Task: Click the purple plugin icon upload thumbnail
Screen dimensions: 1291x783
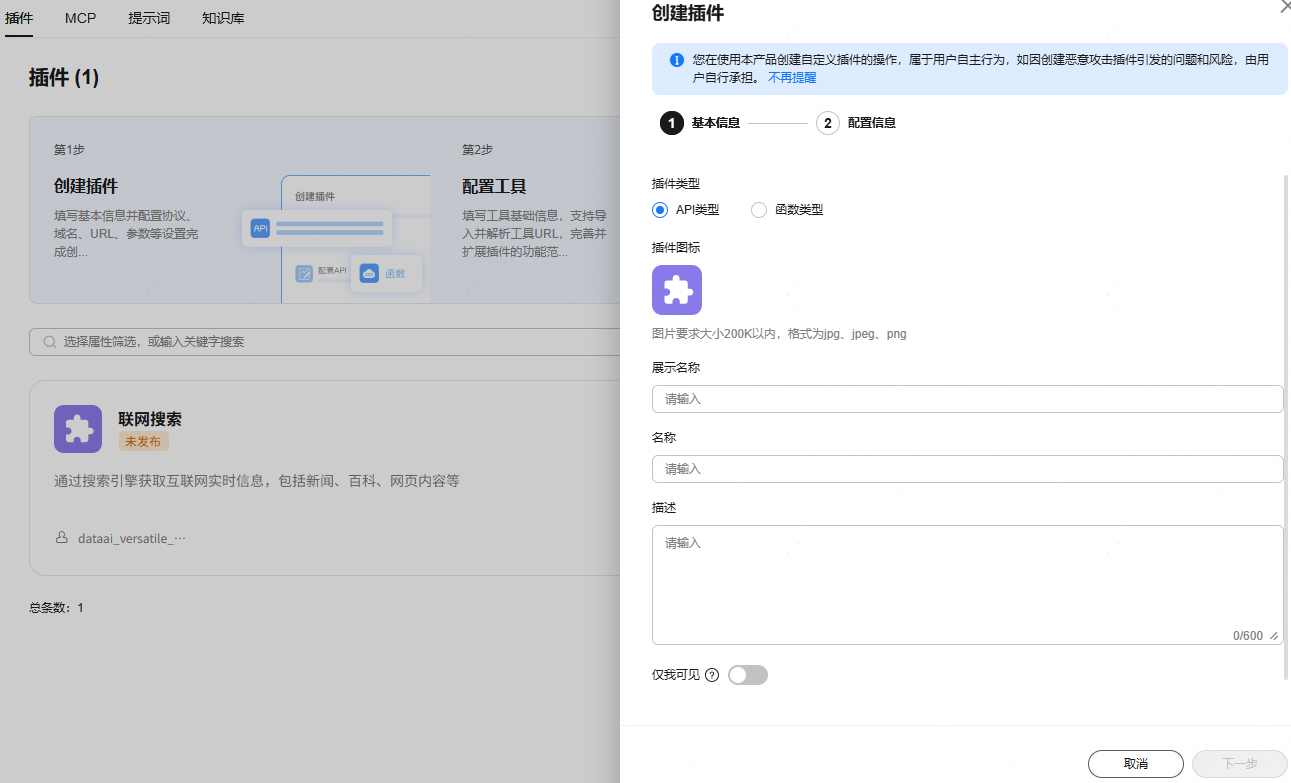Action: pos(676,290)
